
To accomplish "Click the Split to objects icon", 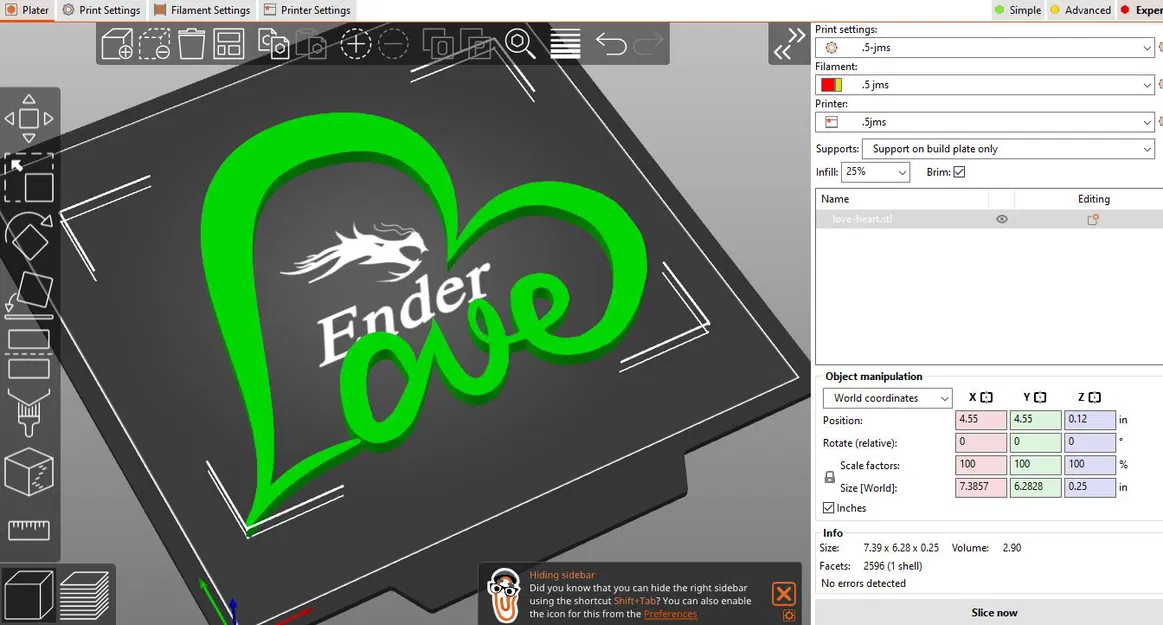I will pos(438,44).
